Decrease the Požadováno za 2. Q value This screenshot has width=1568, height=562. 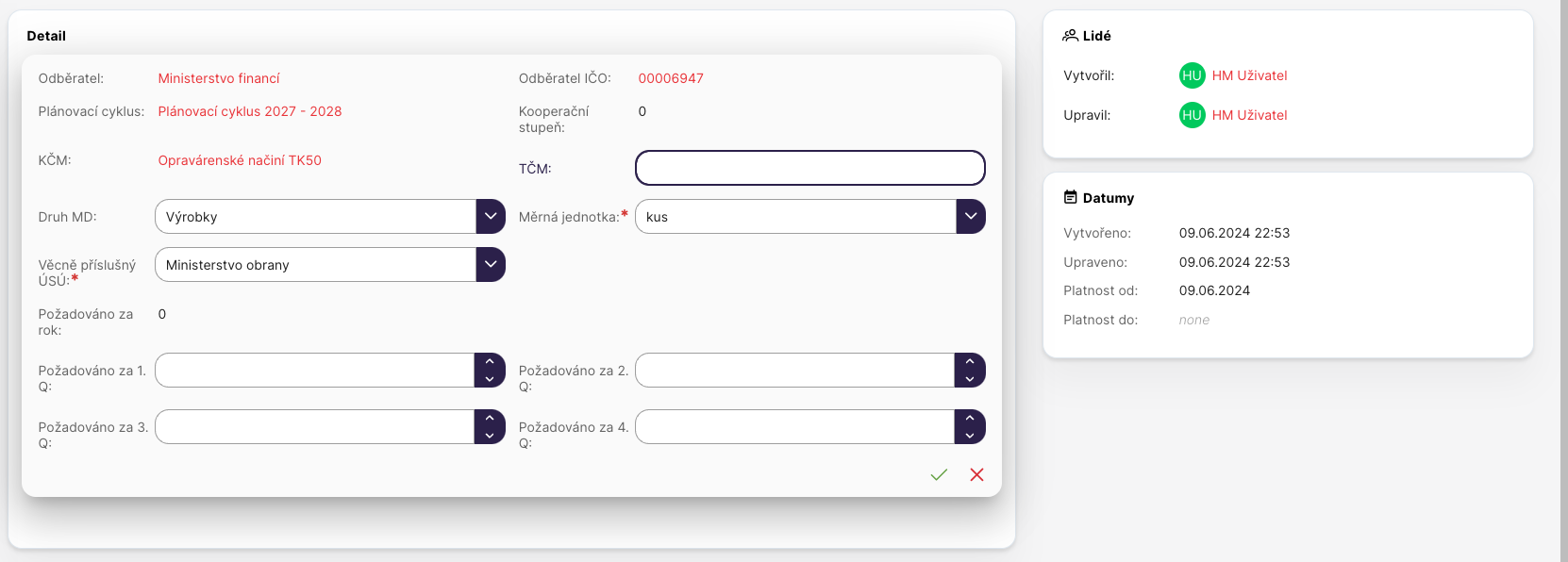(970, 379)
